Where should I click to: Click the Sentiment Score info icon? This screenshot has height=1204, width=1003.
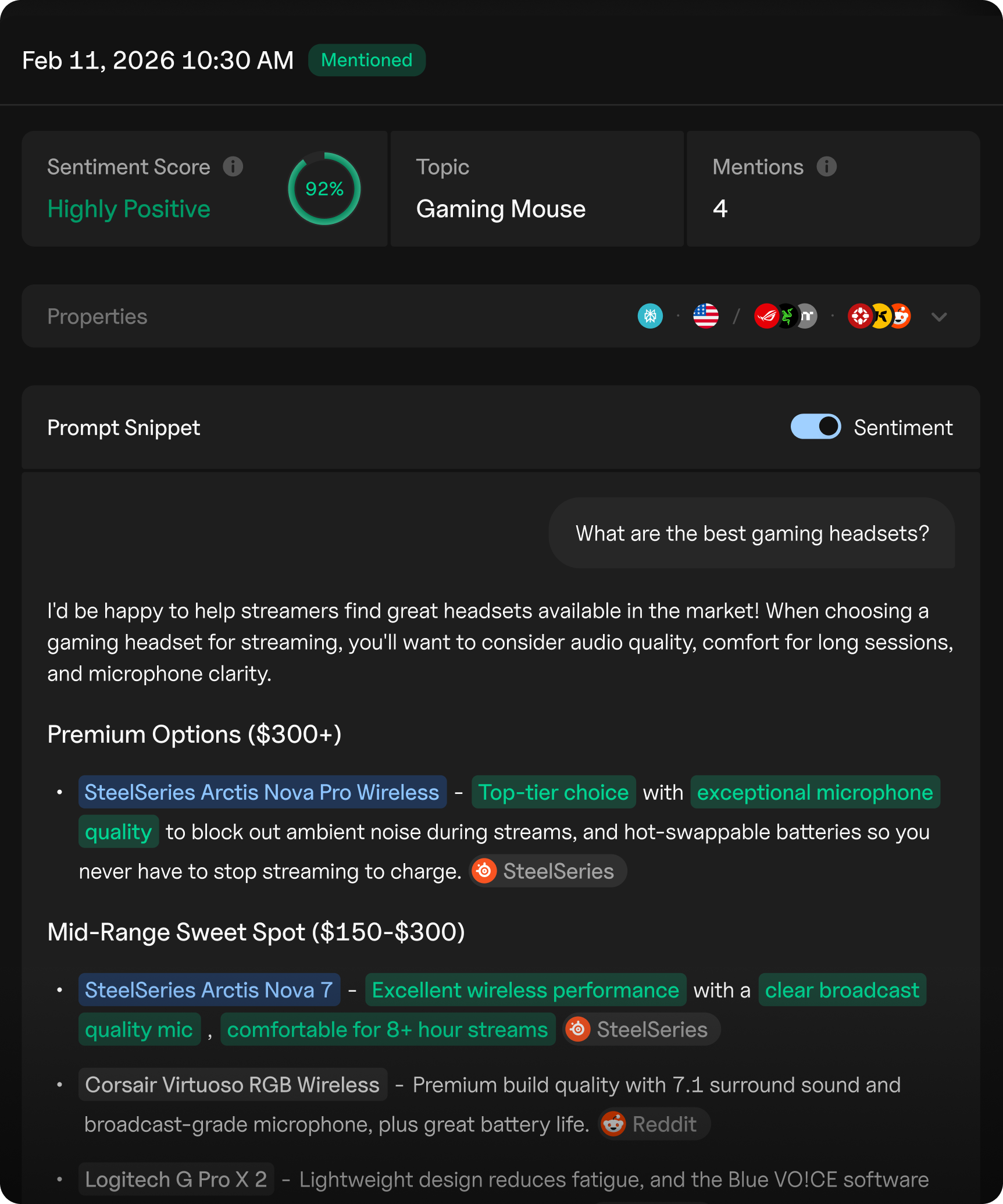(x=233, y=167)
